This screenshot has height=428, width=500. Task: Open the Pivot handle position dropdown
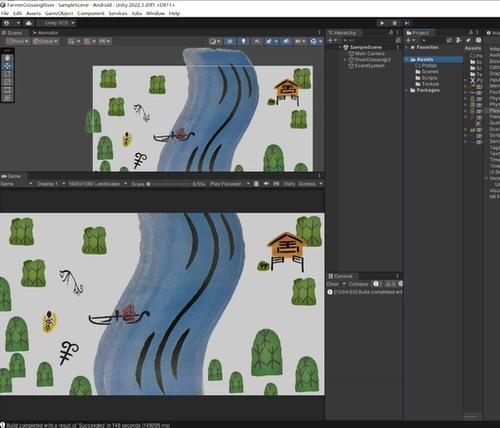pos(18,41)
